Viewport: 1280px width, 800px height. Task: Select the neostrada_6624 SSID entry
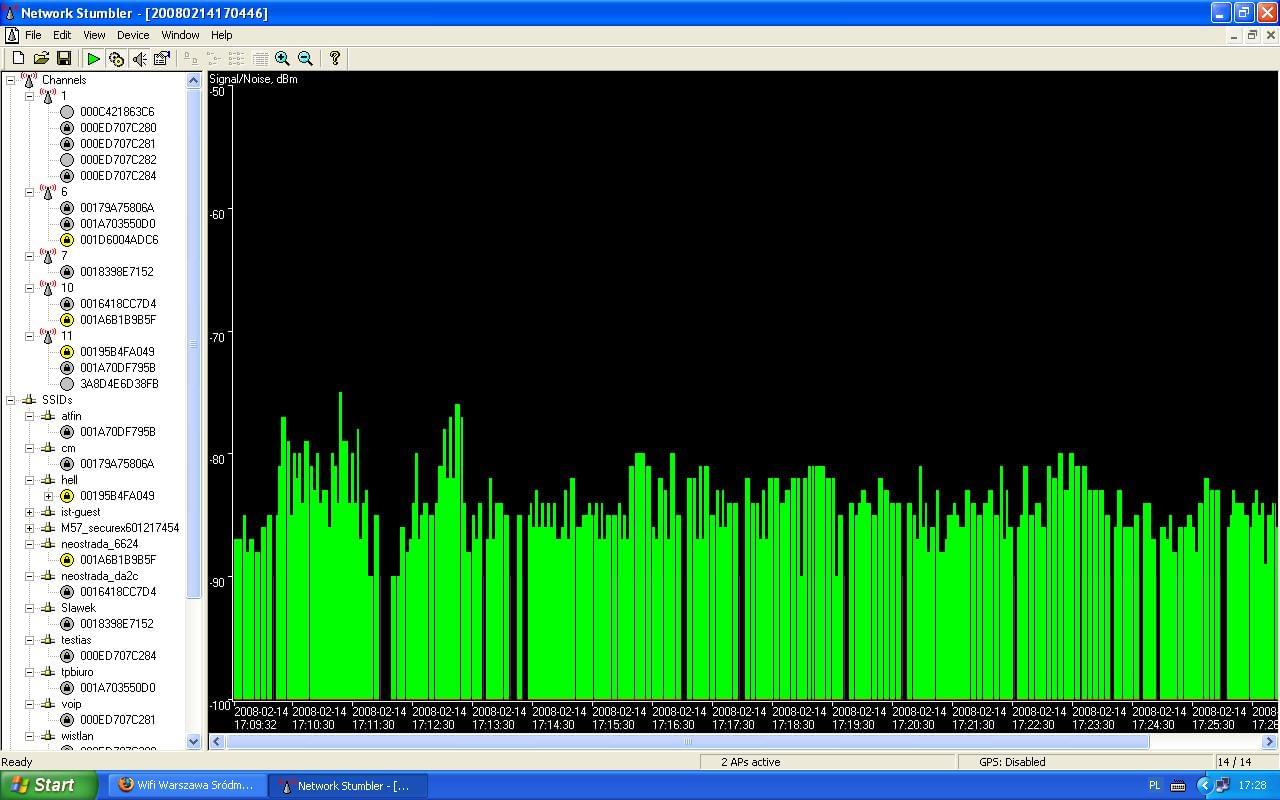click(x=99, y=544)
